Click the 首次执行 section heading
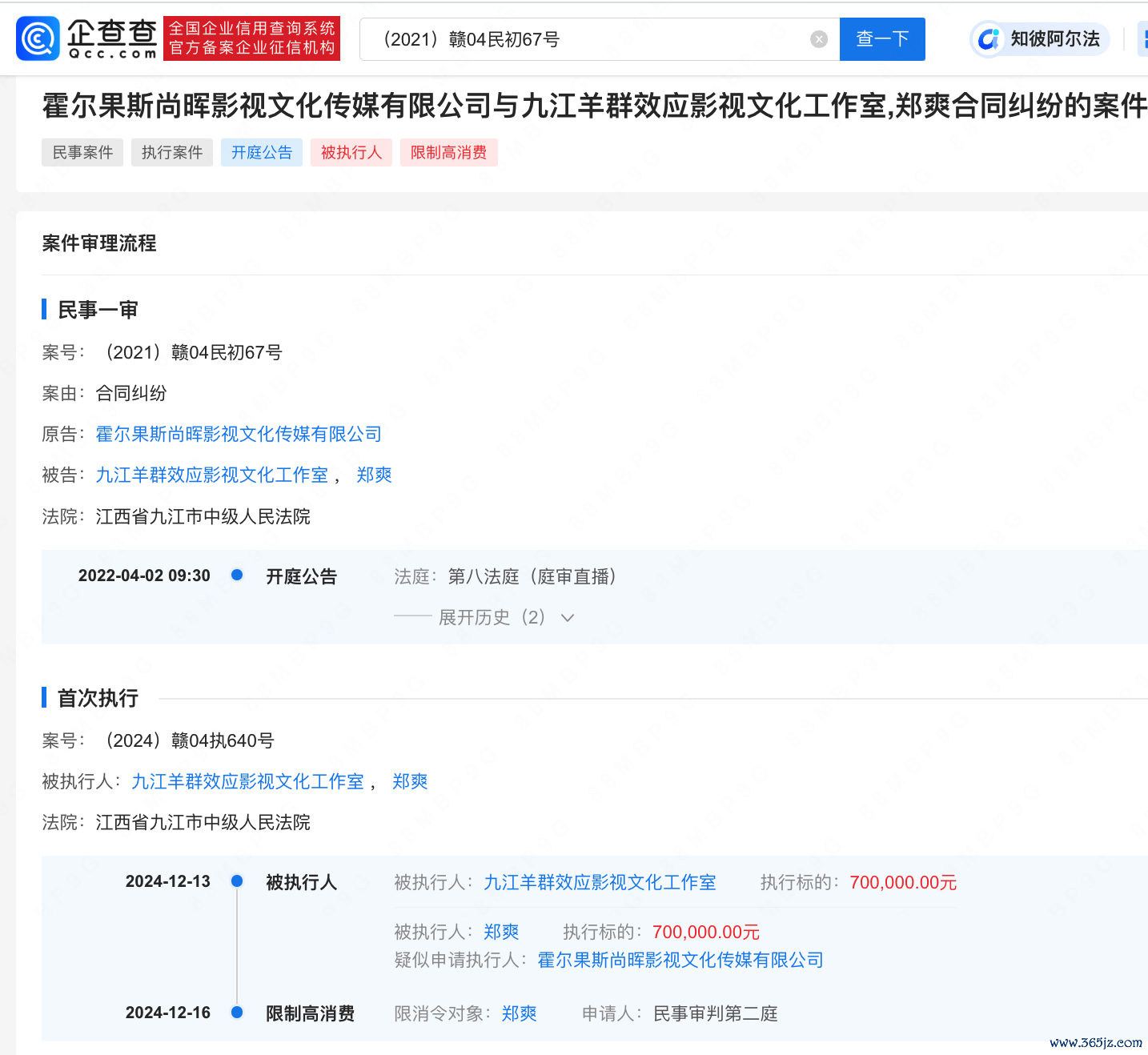The width and height of the screenshot is (1148, 1055). click(98, 698)
